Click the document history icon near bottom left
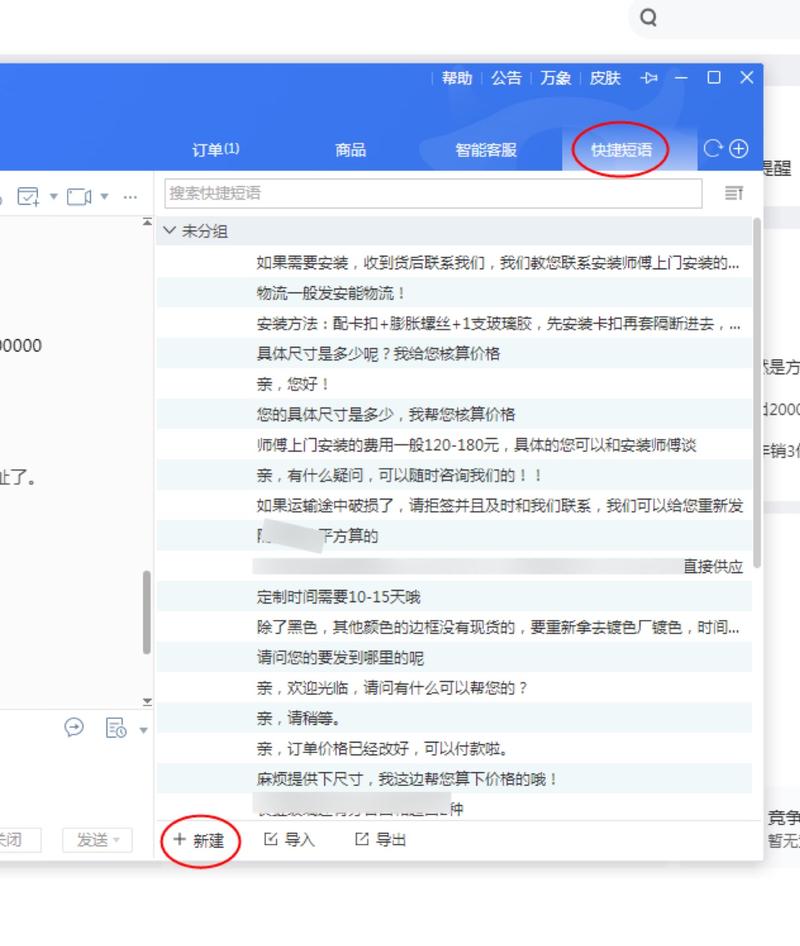 tap(115, 728)
